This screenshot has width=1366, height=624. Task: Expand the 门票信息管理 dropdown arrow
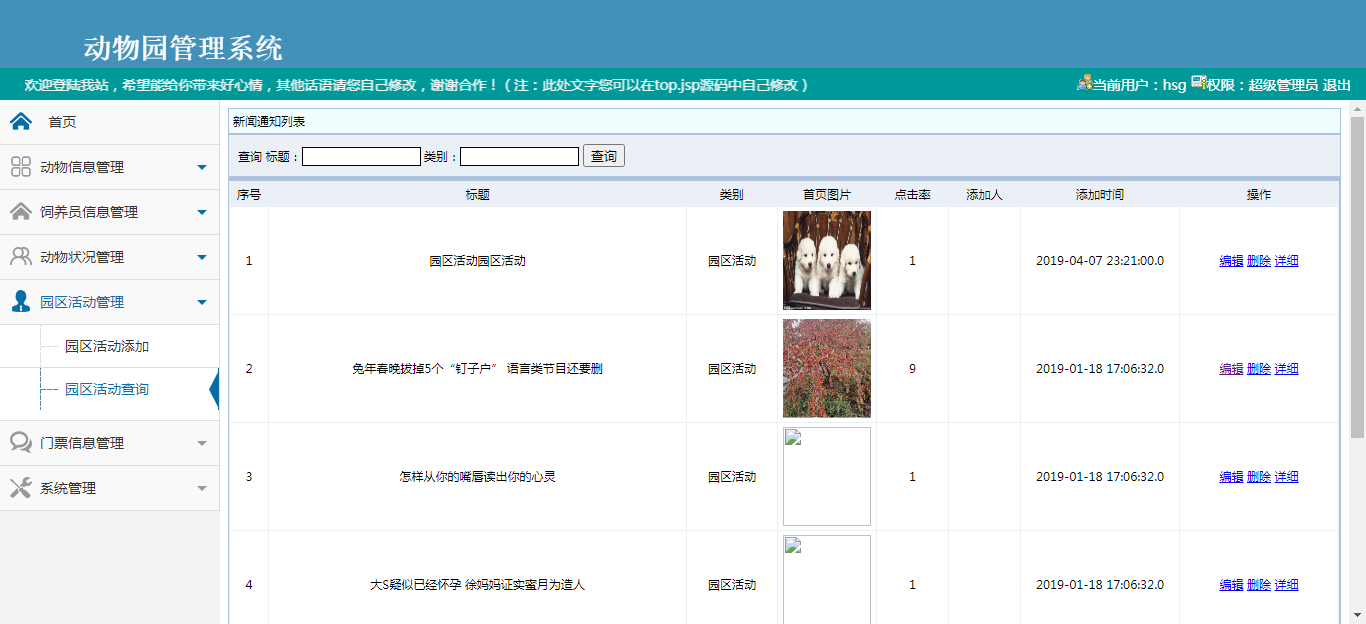(202, 443)
